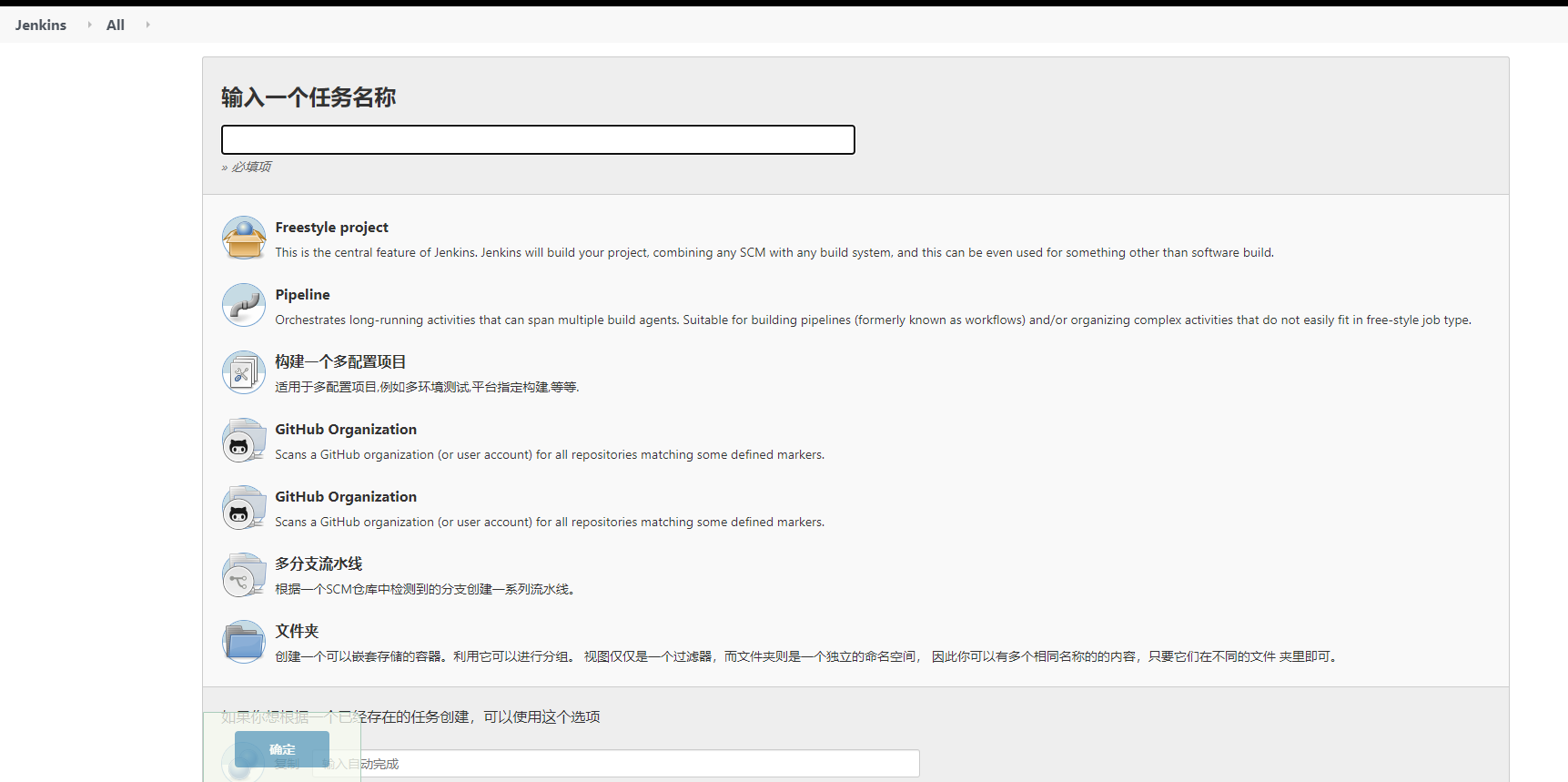Select the 文件夹 title

coord(298,632)
